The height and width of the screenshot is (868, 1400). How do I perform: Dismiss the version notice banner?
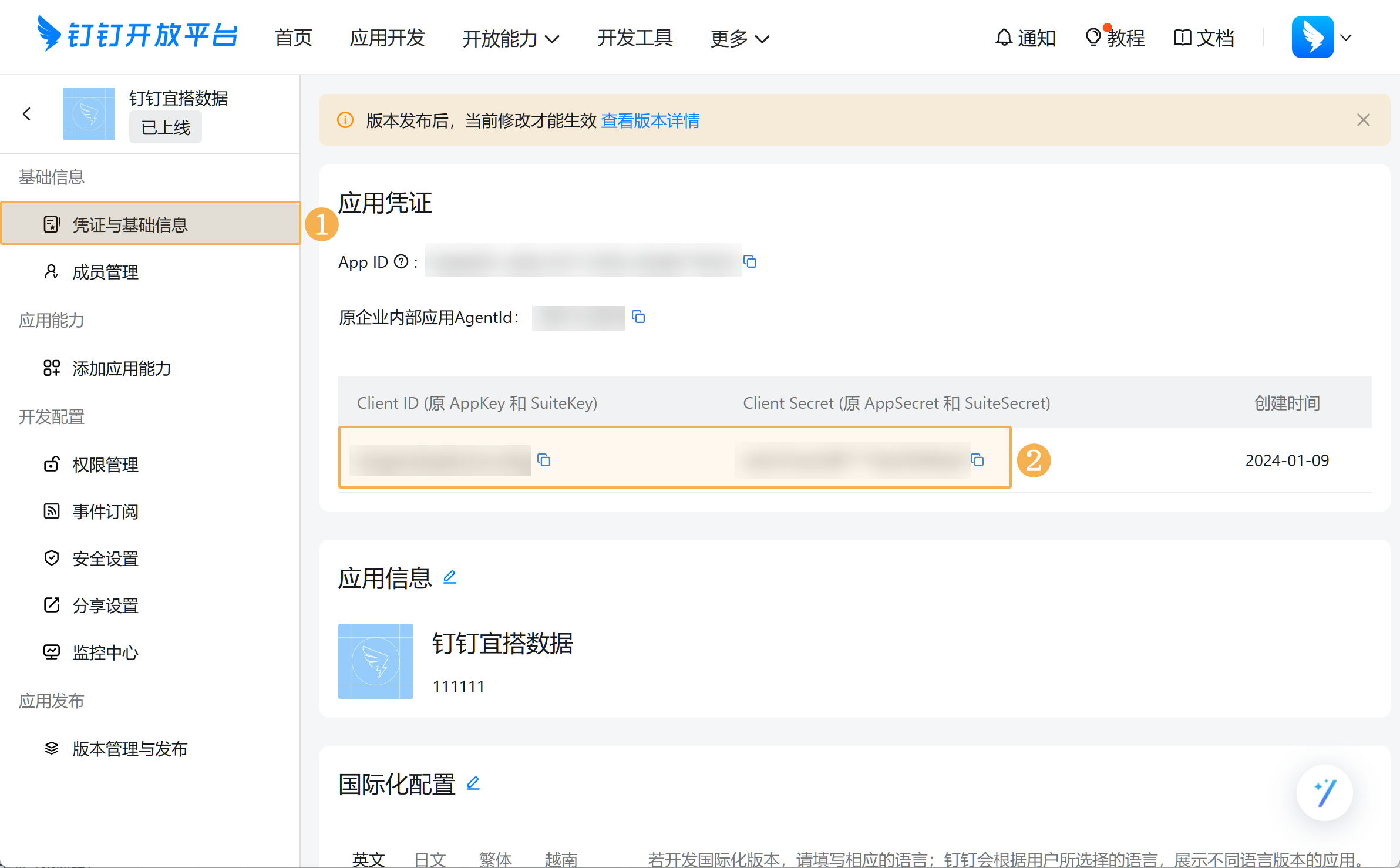[x=1363, y=120]
